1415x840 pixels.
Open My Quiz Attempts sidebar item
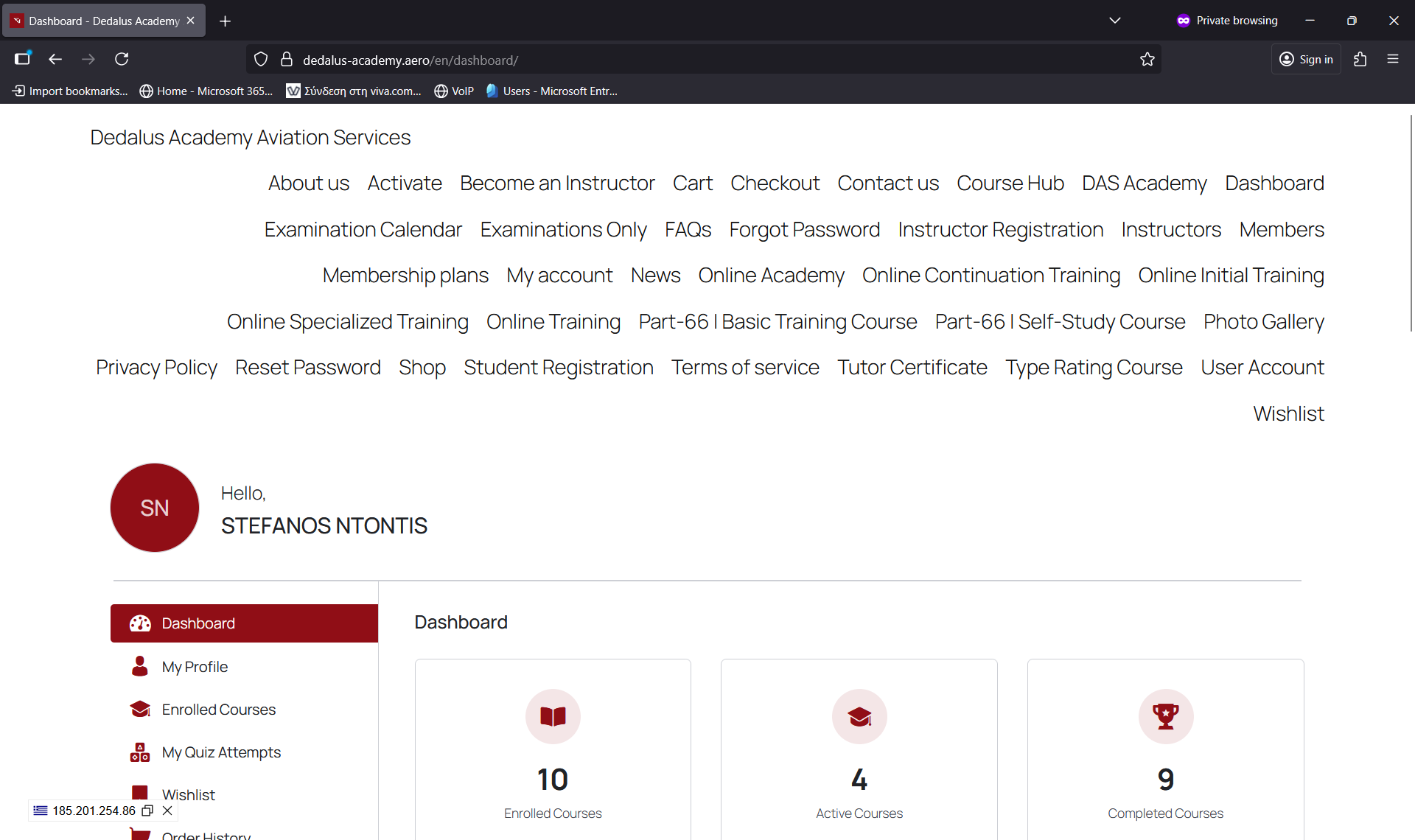coord(221,752)
